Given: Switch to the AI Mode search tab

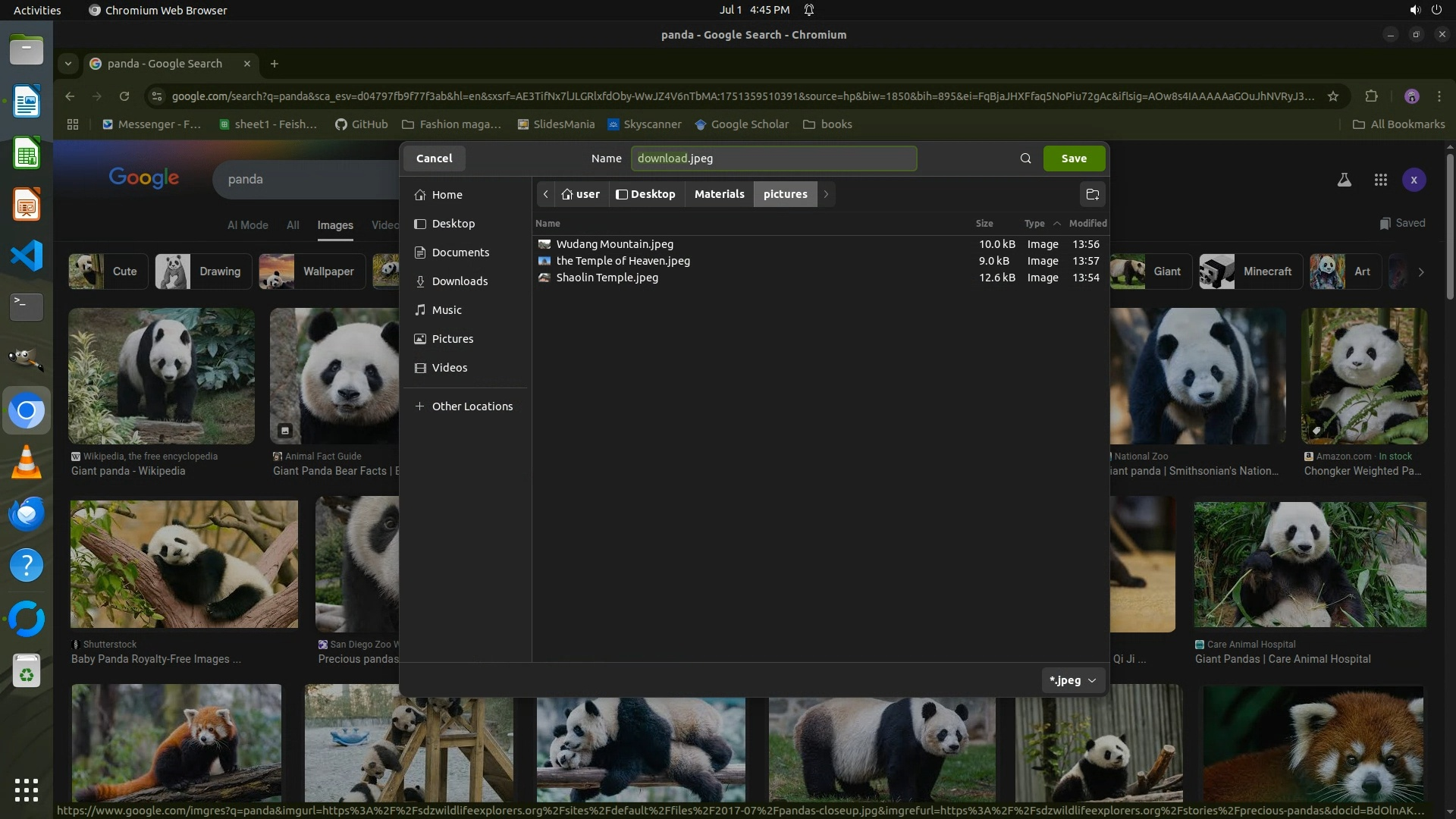Looking at the screenshot, I should (x=247, y=225).
